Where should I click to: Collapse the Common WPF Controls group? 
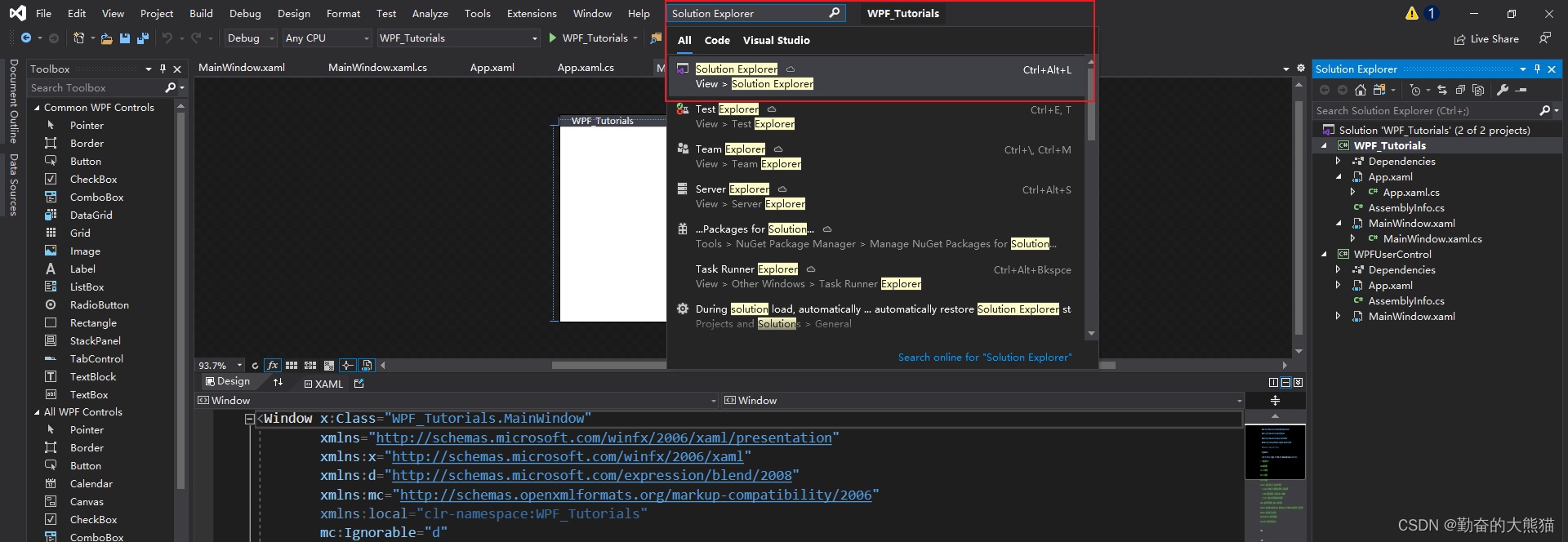(x=37, y=108)
